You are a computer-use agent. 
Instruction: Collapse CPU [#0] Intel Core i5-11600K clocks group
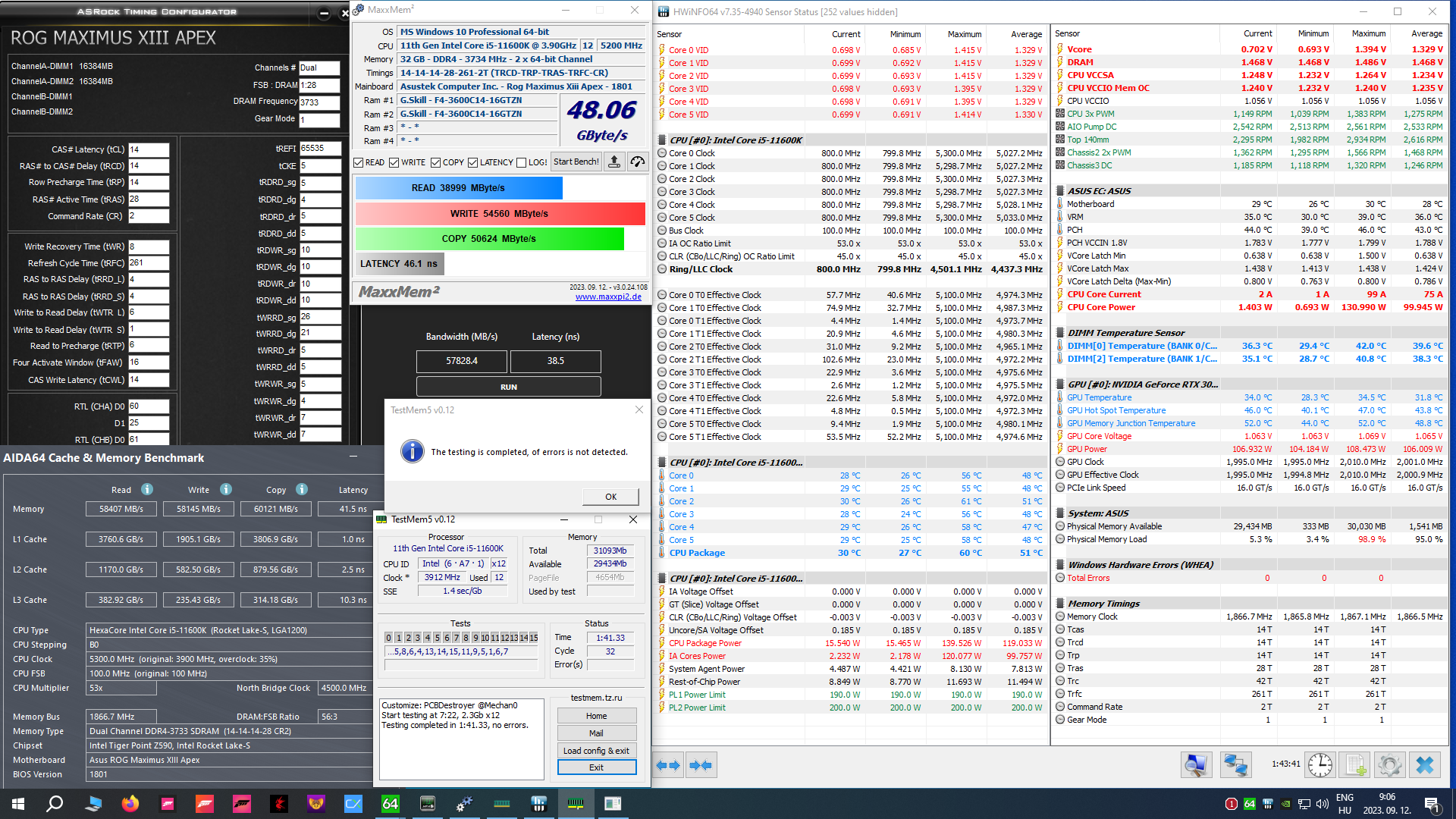point(662,140)
